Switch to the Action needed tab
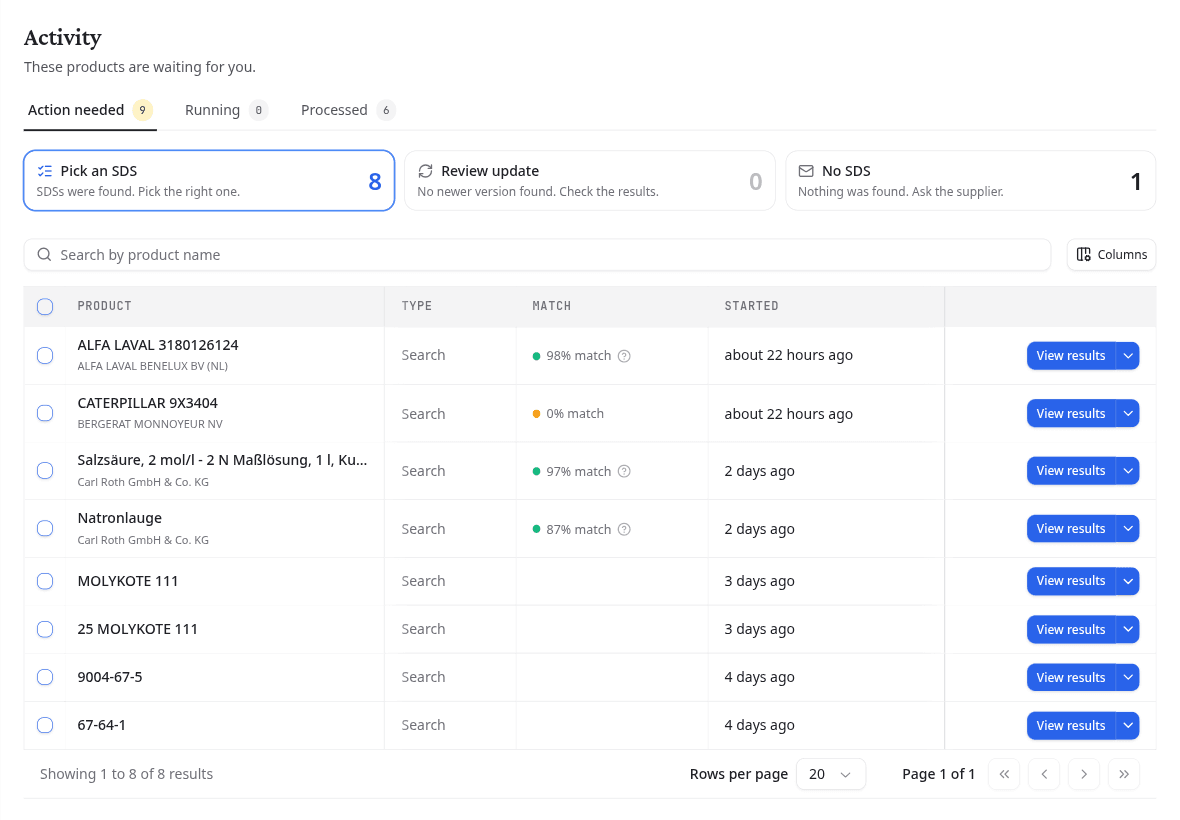The width and height of the screenshot is (1180, 820). (x=90, y=111)
